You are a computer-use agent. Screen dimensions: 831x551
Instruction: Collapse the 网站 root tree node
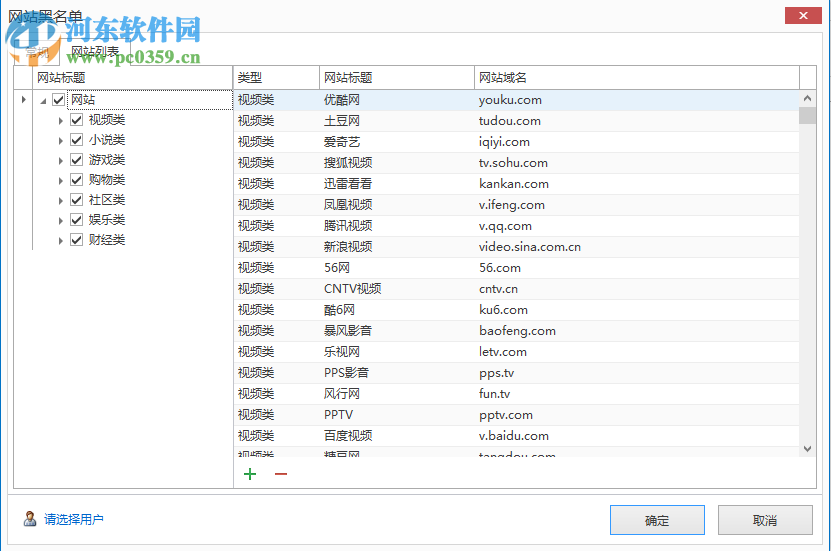click(43, 101)
